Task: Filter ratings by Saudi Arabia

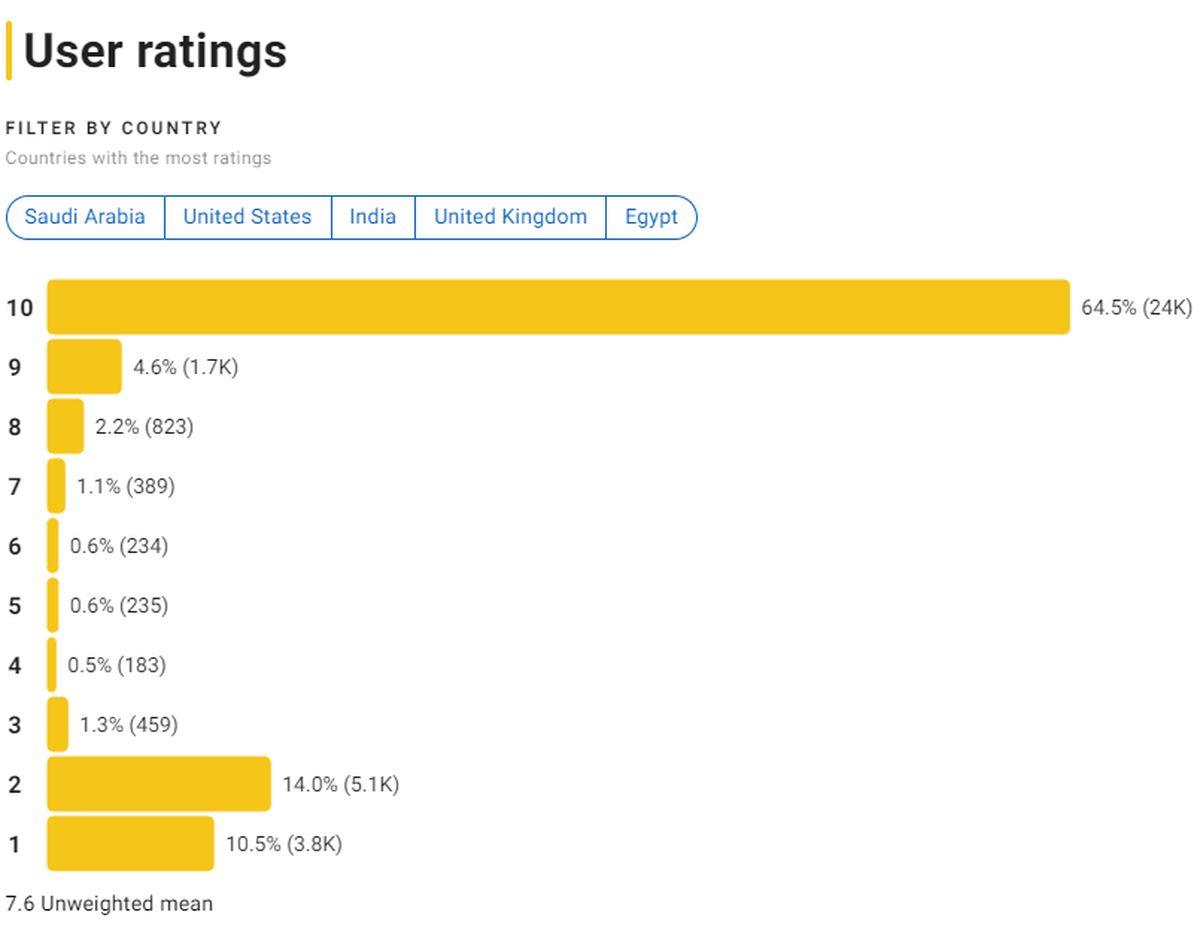Action: (x=85, y=217)
